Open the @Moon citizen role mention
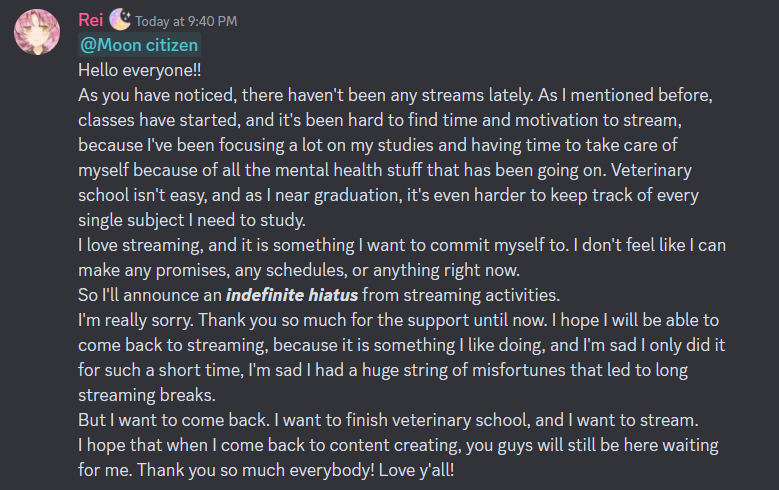The width and height of the screenshot is (779, 490). 139,45
